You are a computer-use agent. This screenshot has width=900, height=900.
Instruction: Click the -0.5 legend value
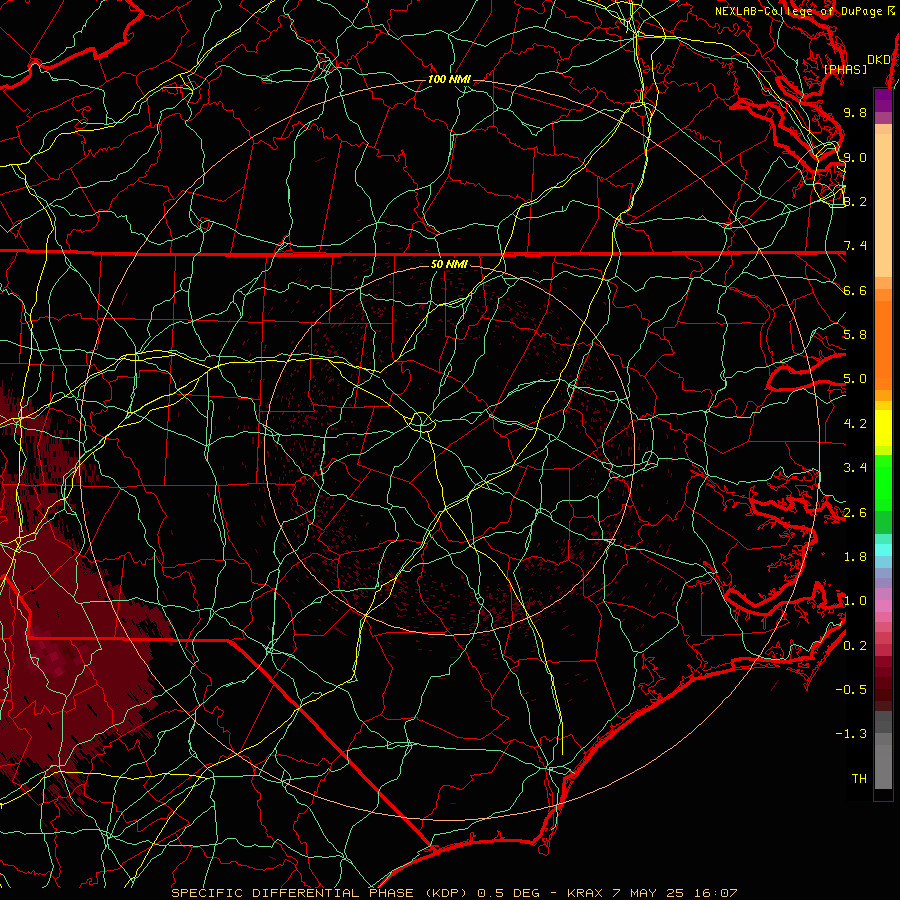(x=851, y=690)
